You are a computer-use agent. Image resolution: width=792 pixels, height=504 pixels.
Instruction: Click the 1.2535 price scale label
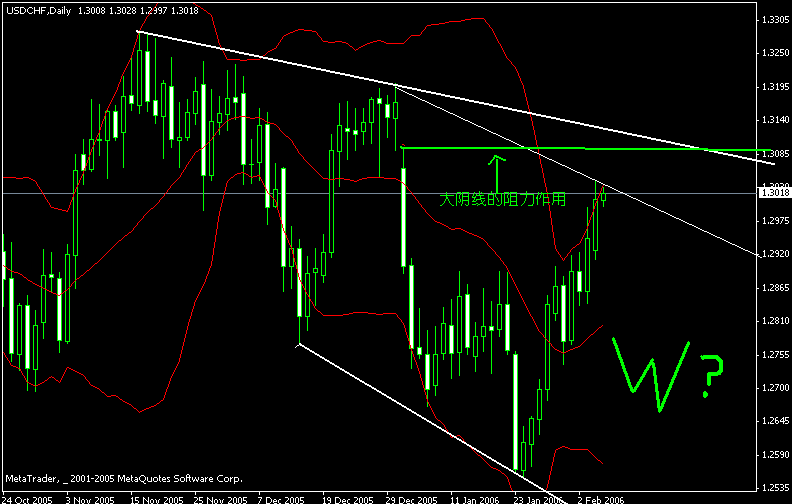tap(775, 488)
